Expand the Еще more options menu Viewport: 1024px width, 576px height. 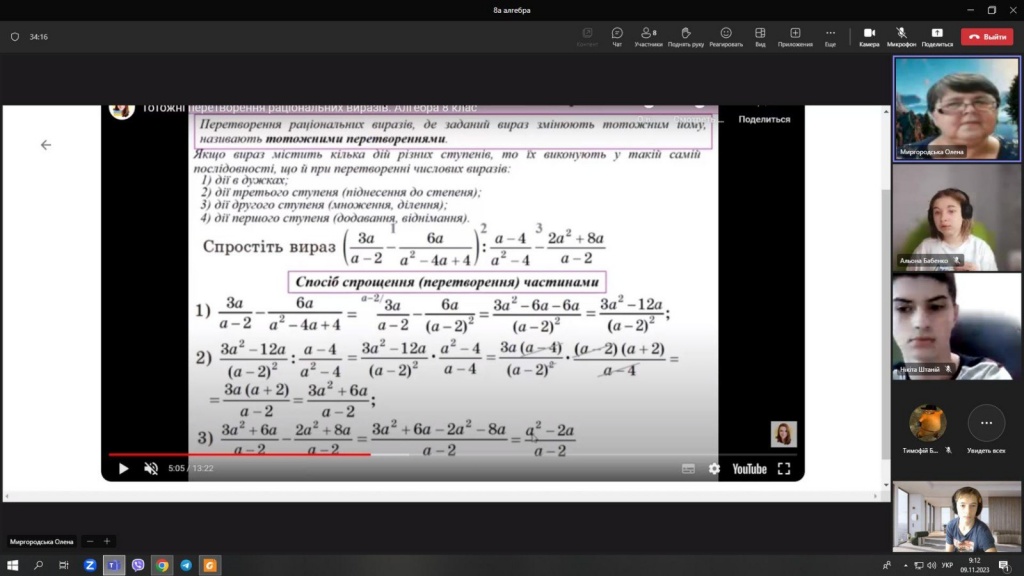[x=830, y=36]
